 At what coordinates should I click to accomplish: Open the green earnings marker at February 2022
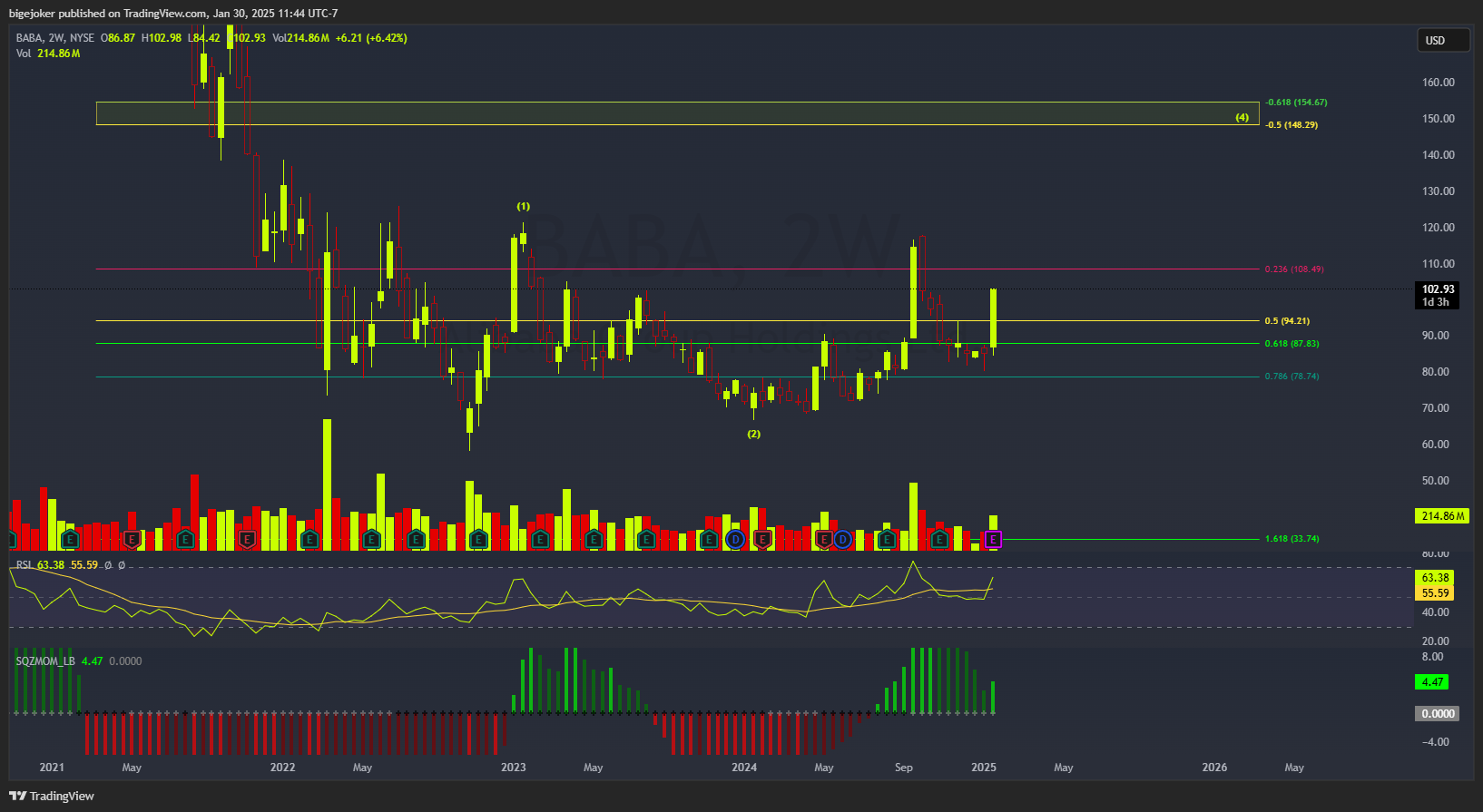tap(309, 540)
